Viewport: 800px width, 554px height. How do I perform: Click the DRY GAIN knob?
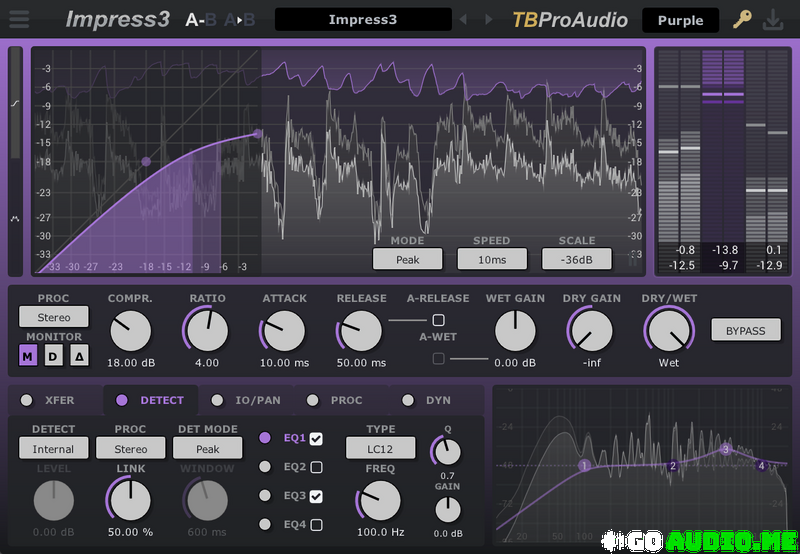click(x=591, y=331)
